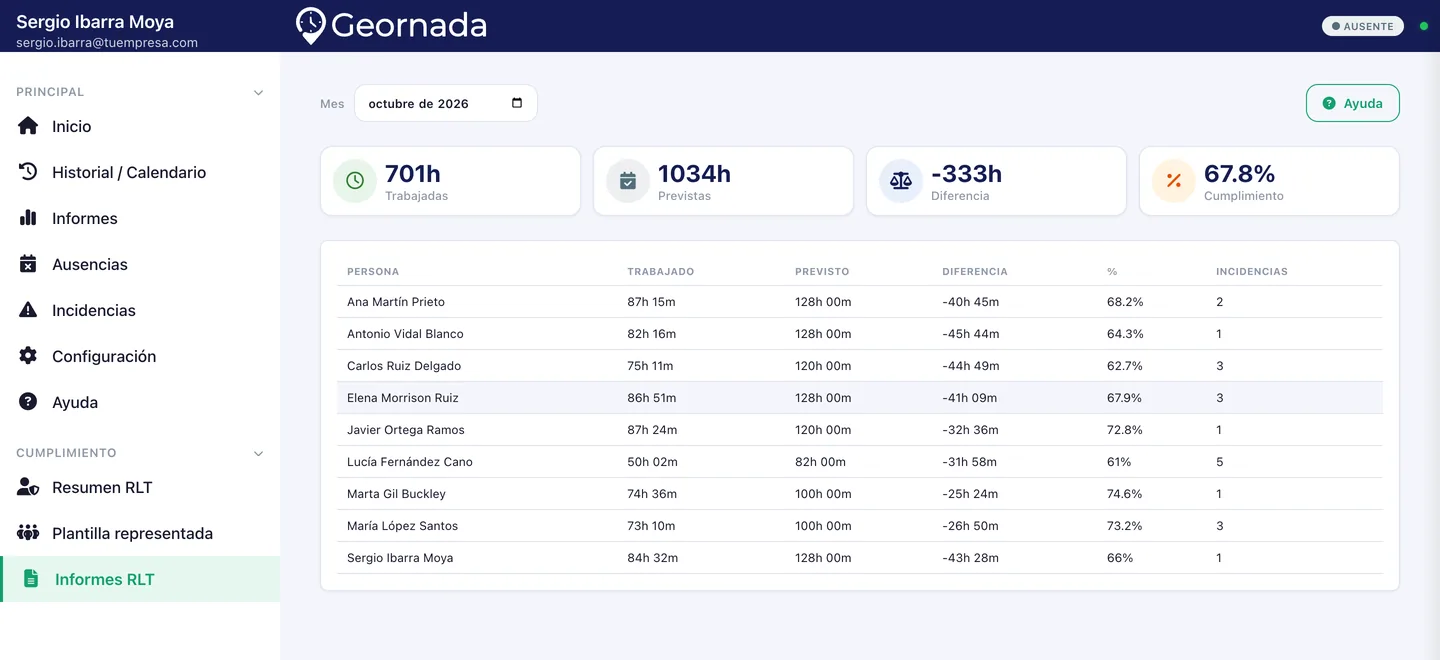Go to Informes in sidebar
Image resolution: width=1440 pixels, height=660 pixels.
tap(140, 218)
